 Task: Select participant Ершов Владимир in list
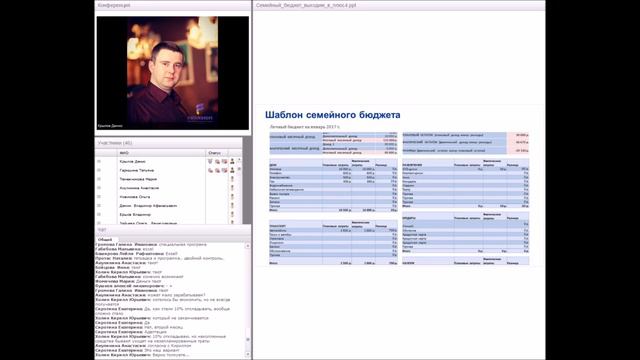(135, 214)
